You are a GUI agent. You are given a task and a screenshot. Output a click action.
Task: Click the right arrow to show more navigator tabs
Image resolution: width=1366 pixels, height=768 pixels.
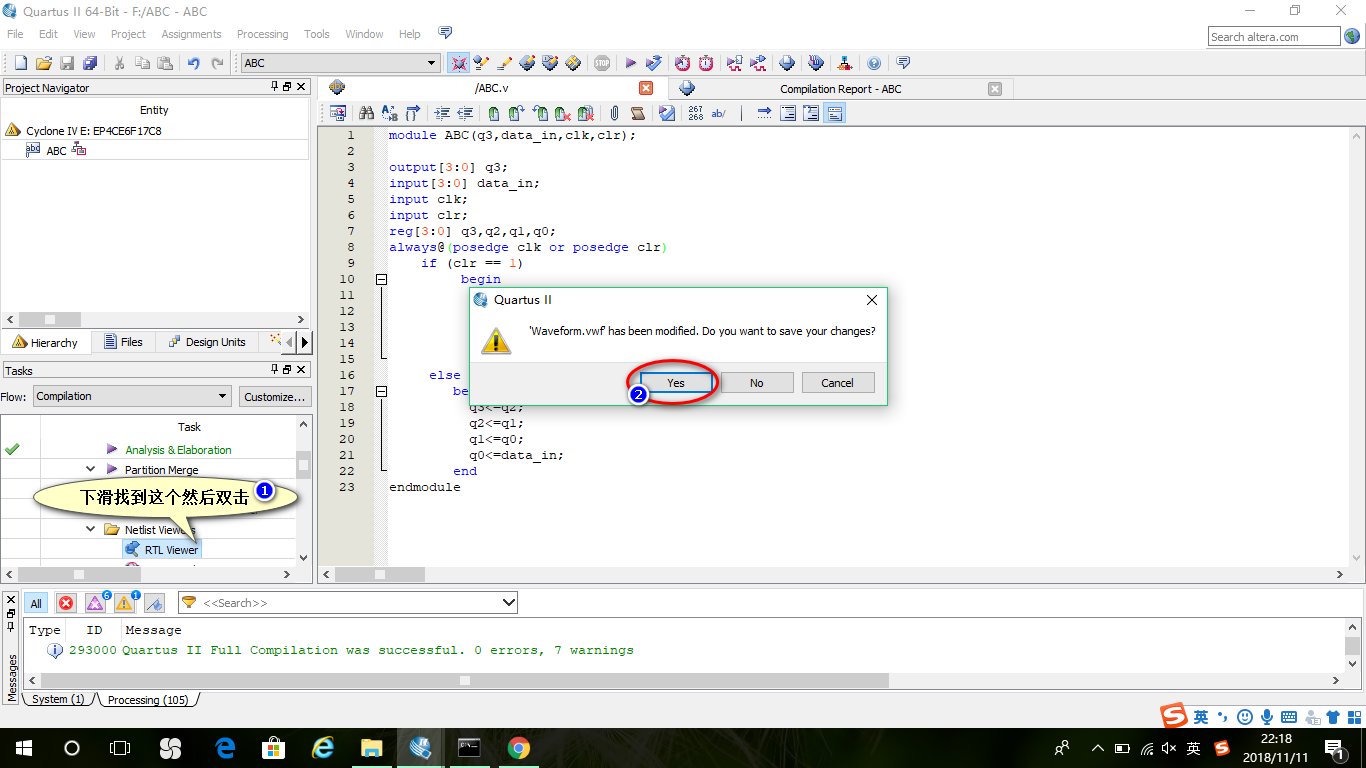(305, 342)
